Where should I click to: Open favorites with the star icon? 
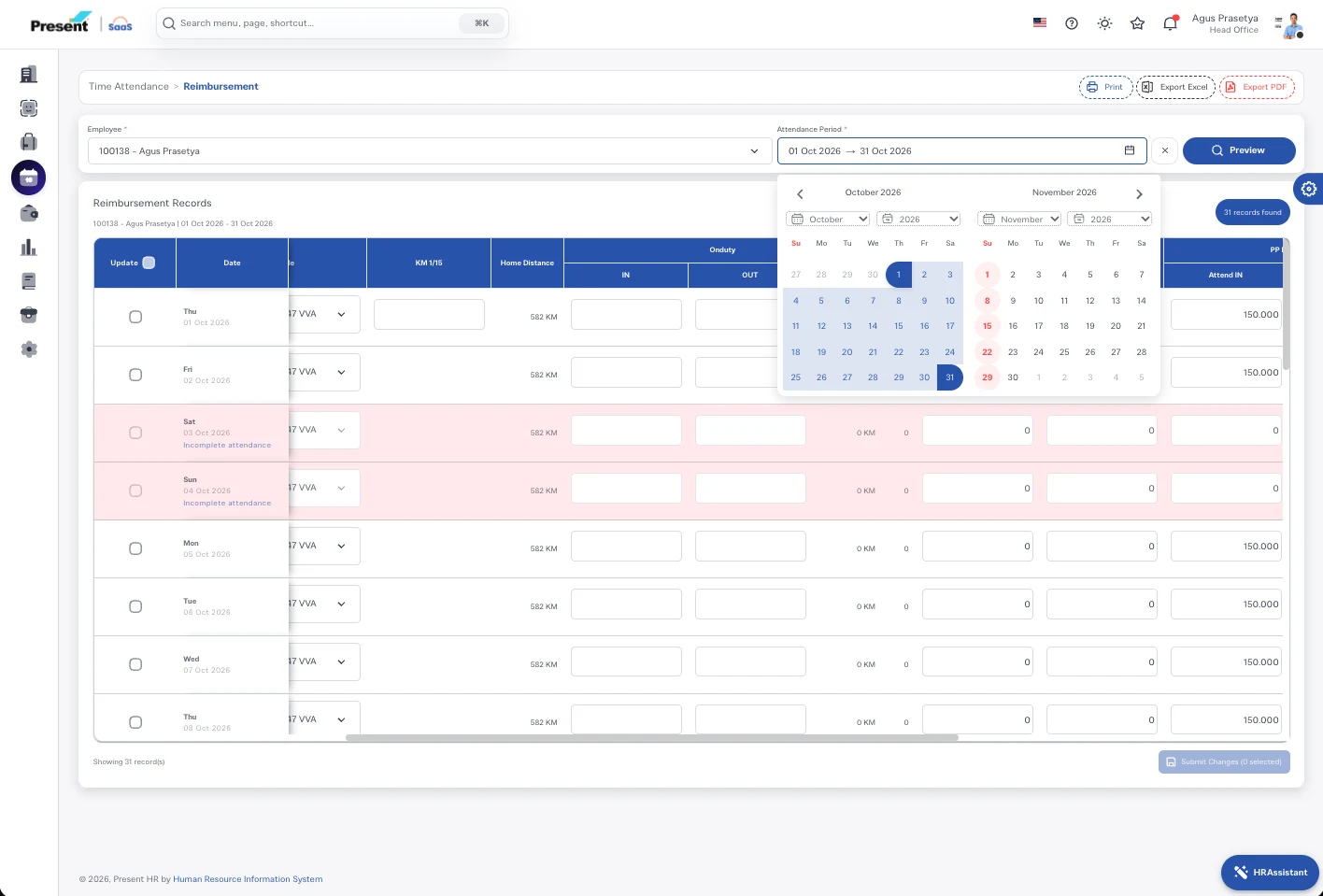click(x=1137, y=23)
